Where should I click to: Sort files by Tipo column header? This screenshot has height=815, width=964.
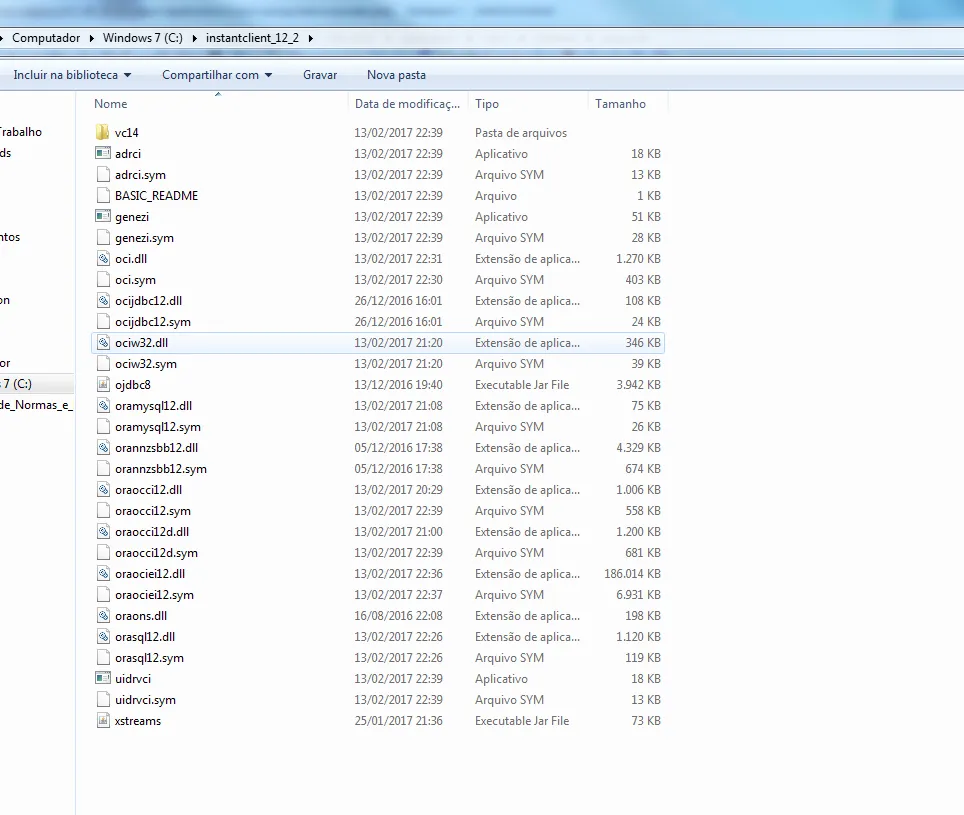[x=527, y=104]
